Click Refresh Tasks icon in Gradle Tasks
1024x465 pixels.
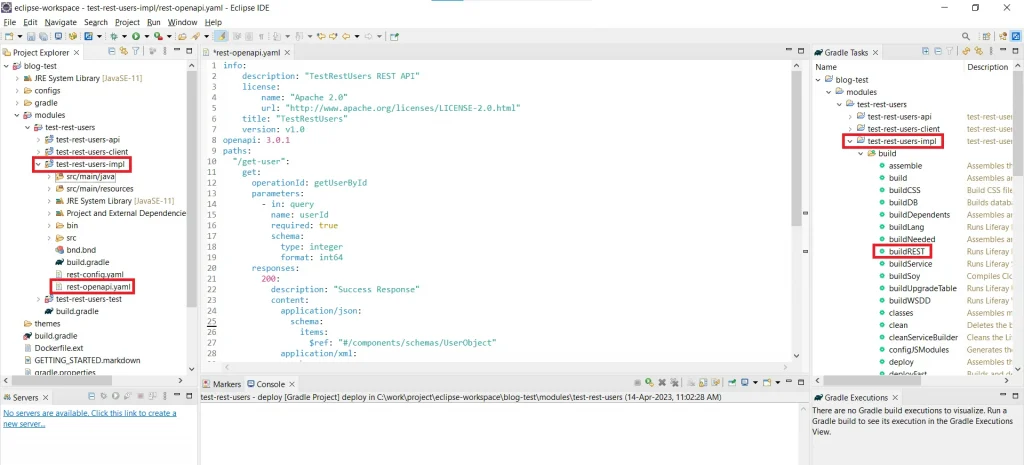[966, 51]
